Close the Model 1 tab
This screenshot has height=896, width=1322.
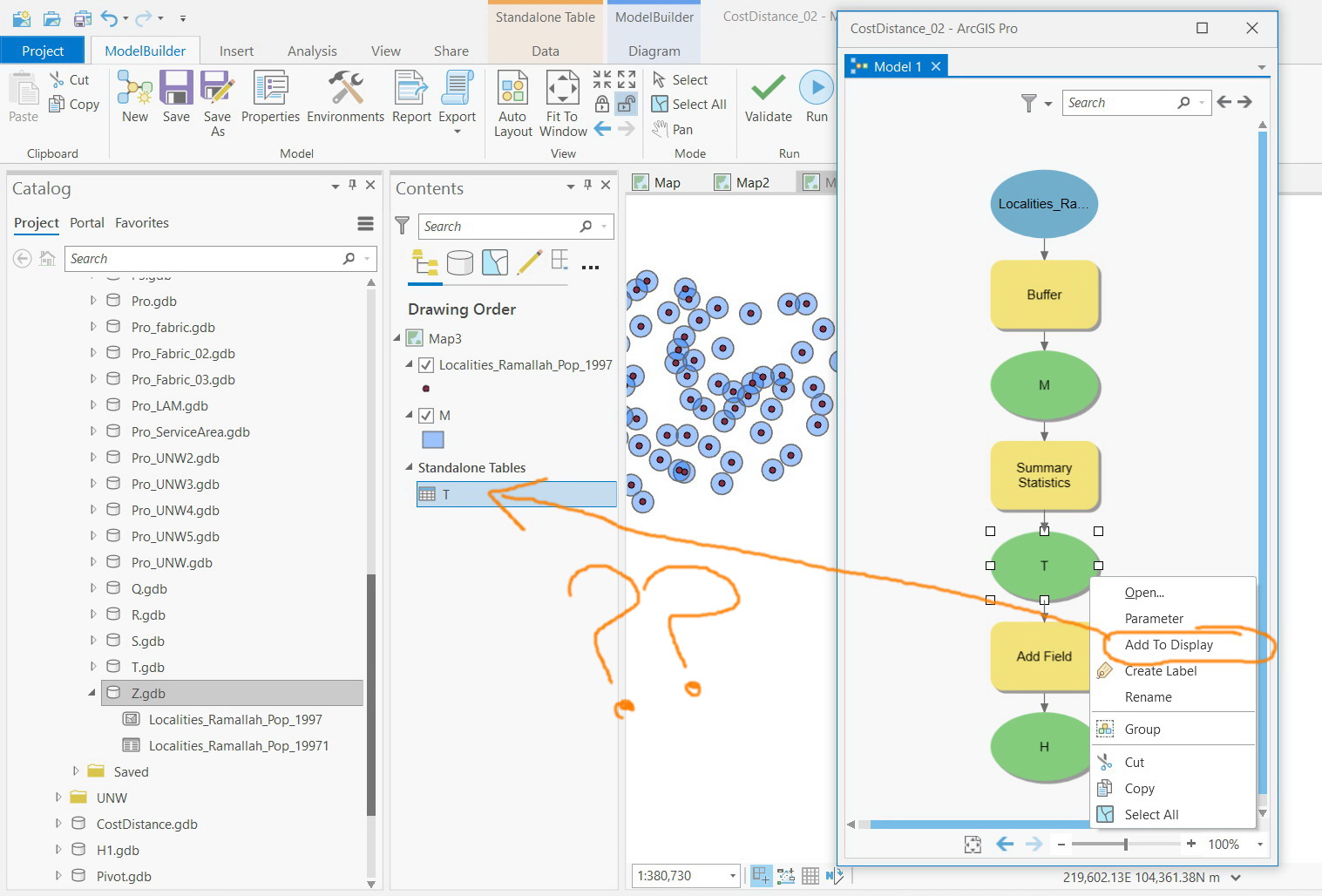pos(936,66)
